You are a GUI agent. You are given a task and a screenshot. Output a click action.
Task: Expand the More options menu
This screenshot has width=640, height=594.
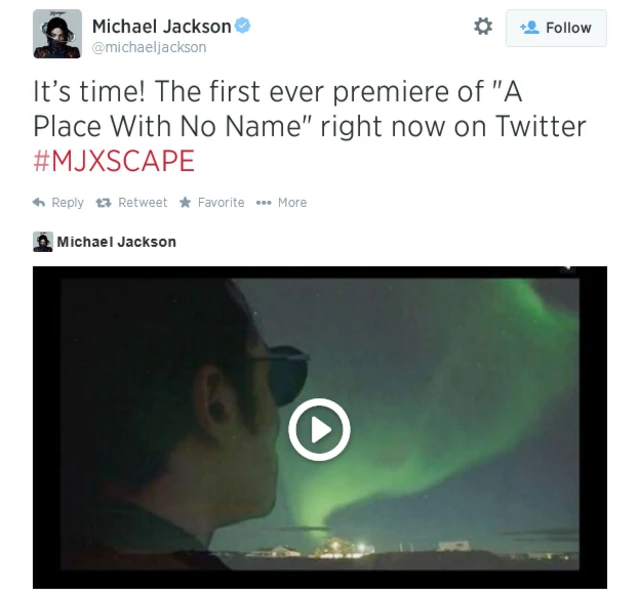pos(292,202)
